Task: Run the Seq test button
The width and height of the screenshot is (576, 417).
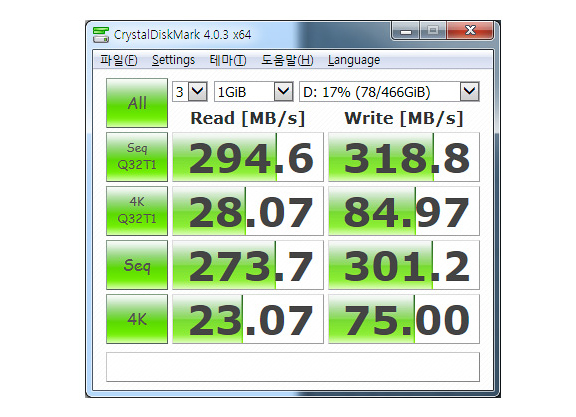Action: click(x=137, y=265)
